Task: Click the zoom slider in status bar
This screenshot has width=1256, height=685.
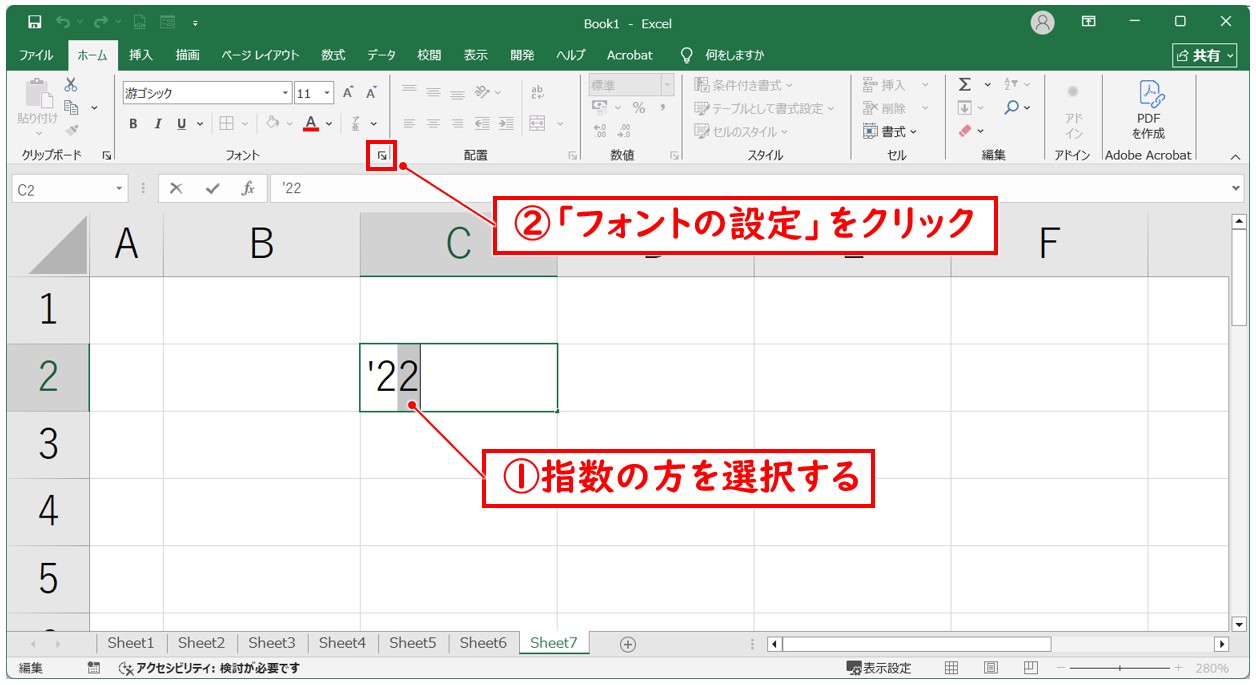Action: click(1120, 668)
